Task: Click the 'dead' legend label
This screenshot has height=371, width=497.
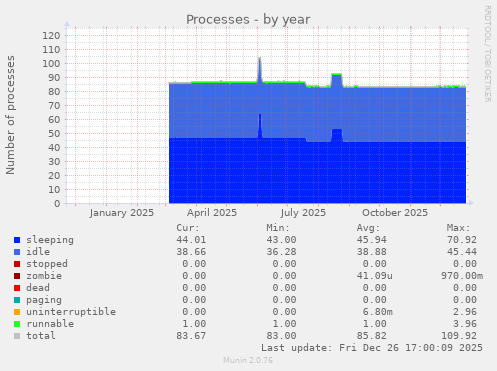Action: (38, 288)
